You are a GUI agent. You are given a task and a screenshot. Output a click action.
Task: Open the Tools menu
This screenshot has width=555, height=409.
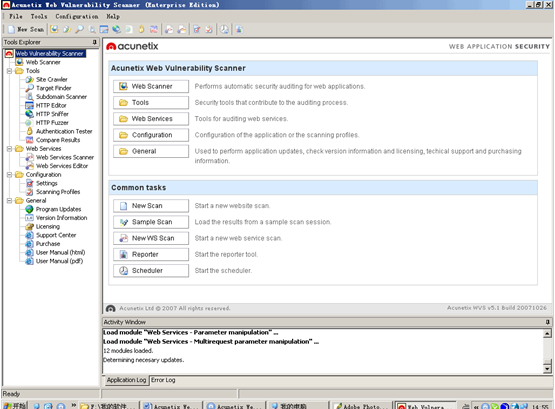point(39,16)
